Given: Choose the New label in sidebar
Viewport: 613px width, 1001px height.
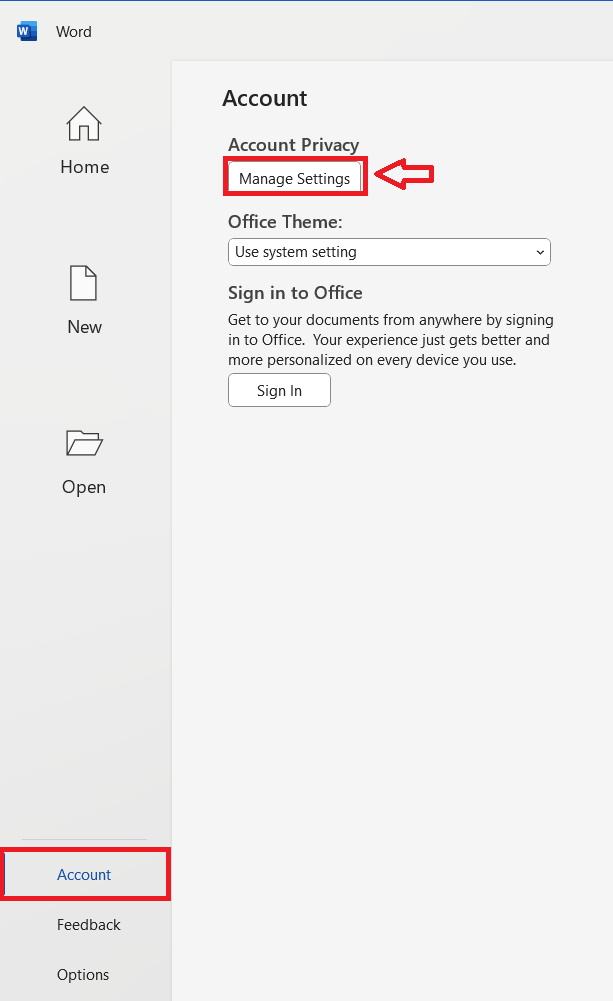Looking at the screenshot, I should (84, 327).
